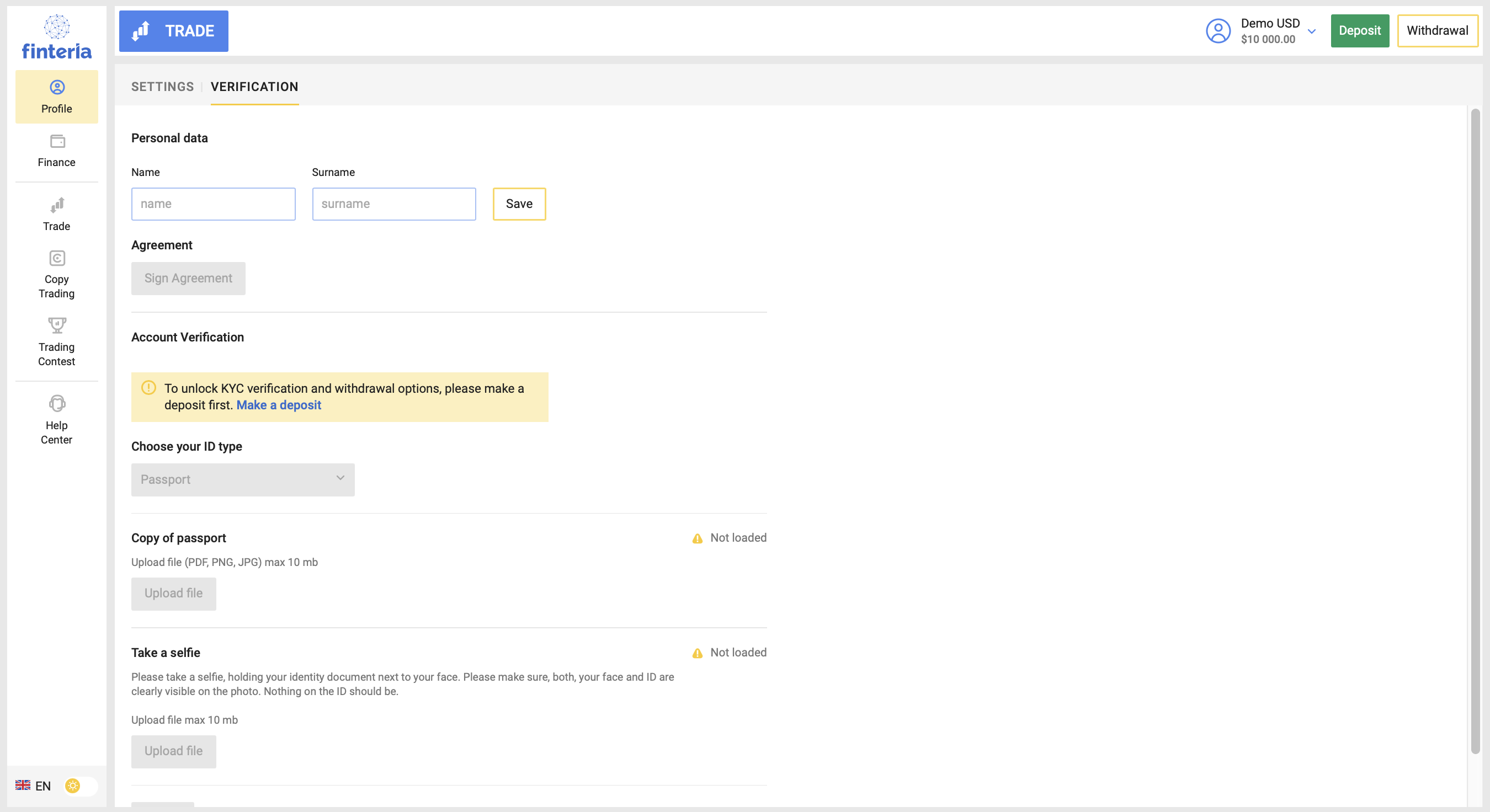Expand the Demo USD account dropdown
Viewport: 1490px width, 812px height.
pyautogui.click(x=1311, y=31)
